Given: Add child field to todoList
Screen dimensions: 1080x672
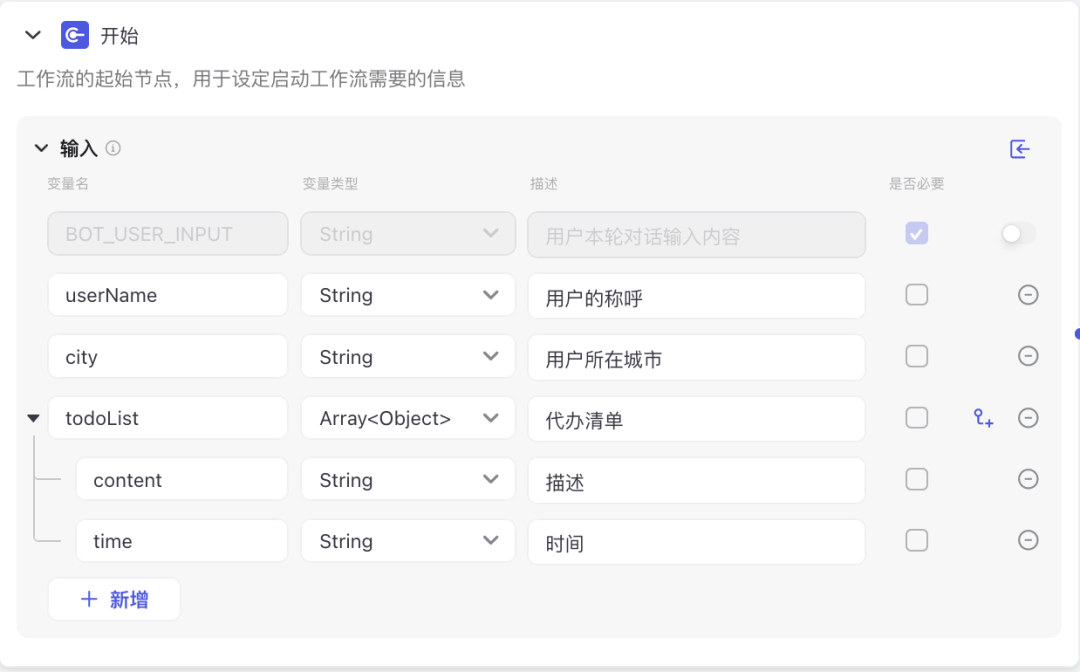Looking at the screenshot, I should [983, 418].
